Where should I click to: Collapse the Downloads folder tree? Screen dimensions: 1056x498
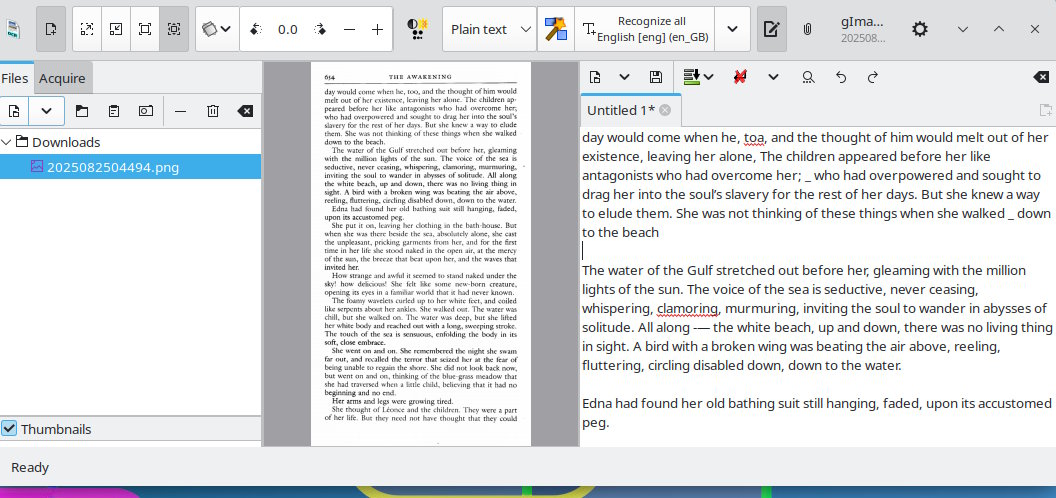click(x=8, y=142)
